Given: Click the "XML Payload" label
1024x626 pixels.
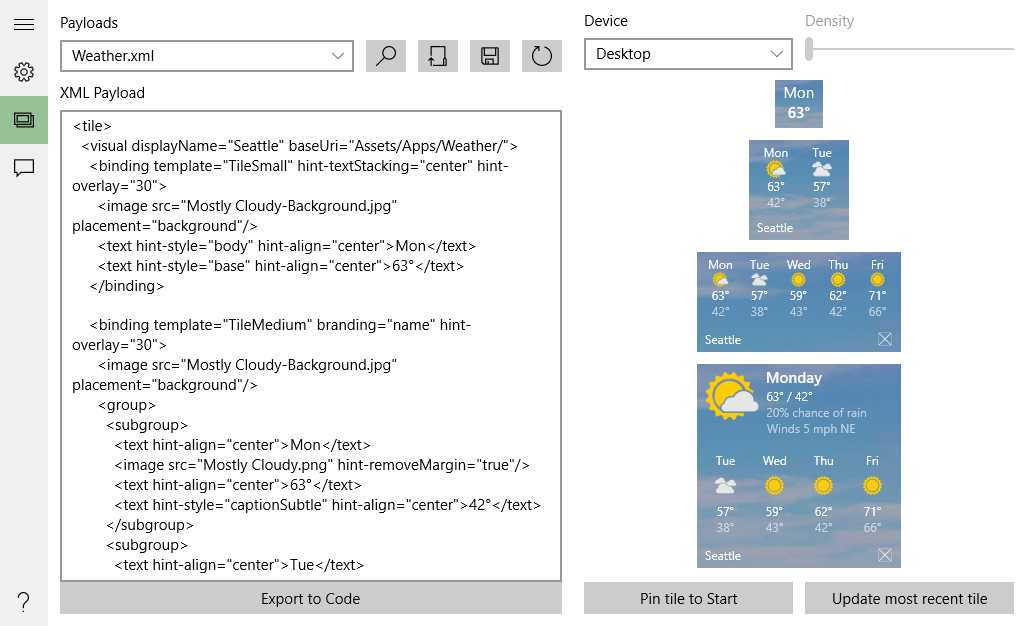Looking at the screenshot, I should [103, 93].
